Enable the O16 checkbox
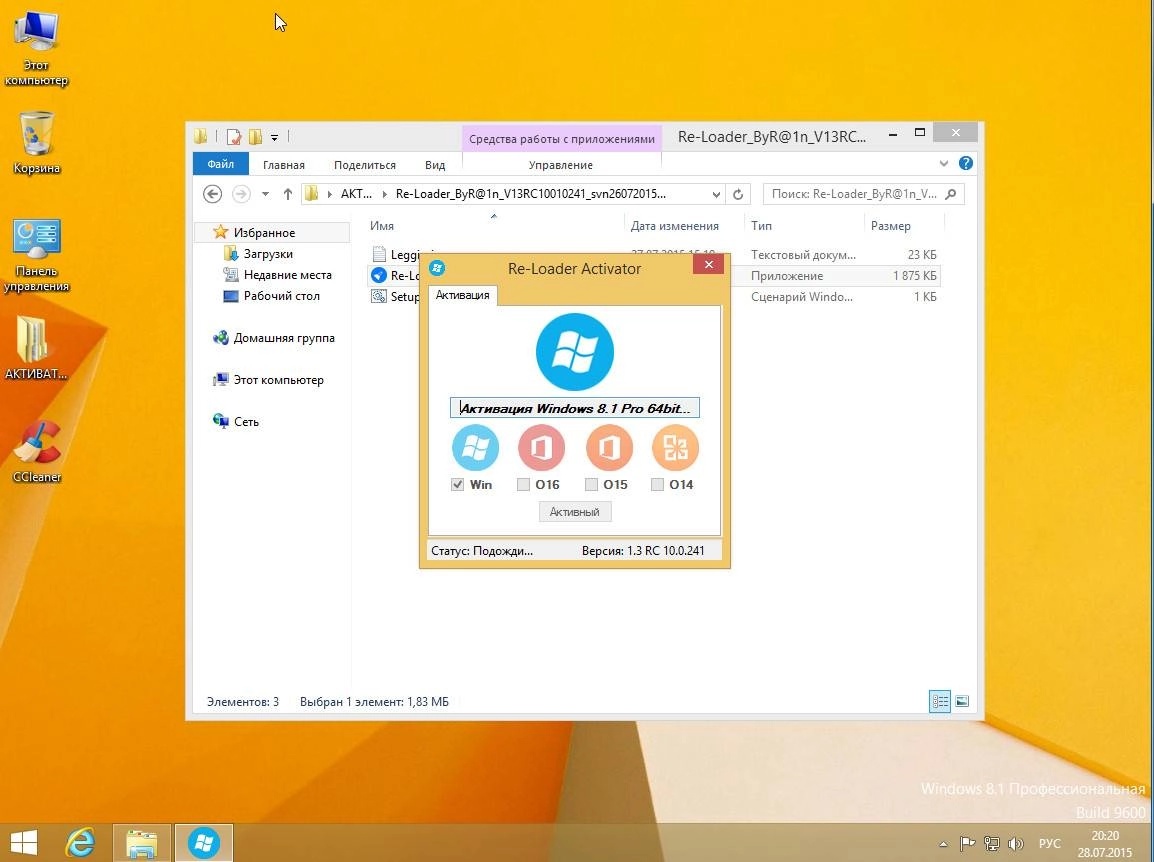Image resolution: width=1154 pixels, height=862 pixels. pos(523,484)
